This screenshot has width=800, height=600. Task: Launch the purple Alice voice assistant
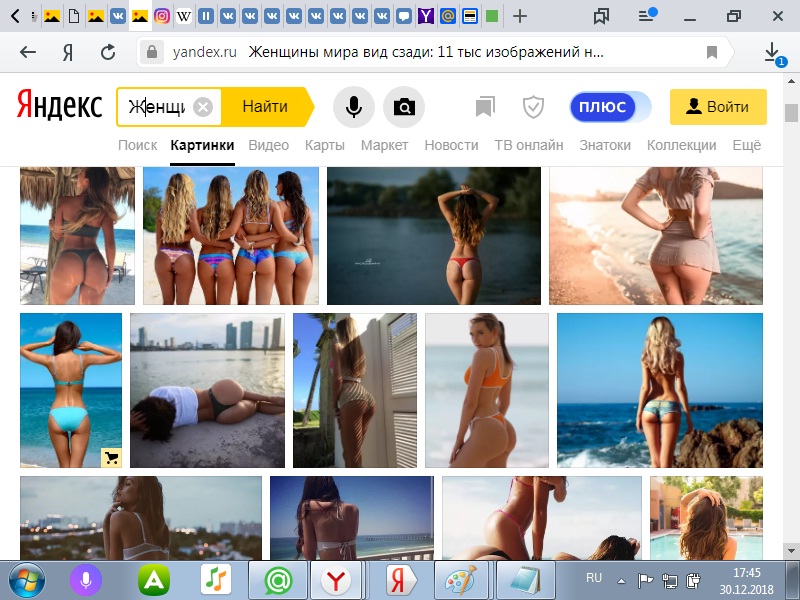pyautogui.click(x=85, y=581)
